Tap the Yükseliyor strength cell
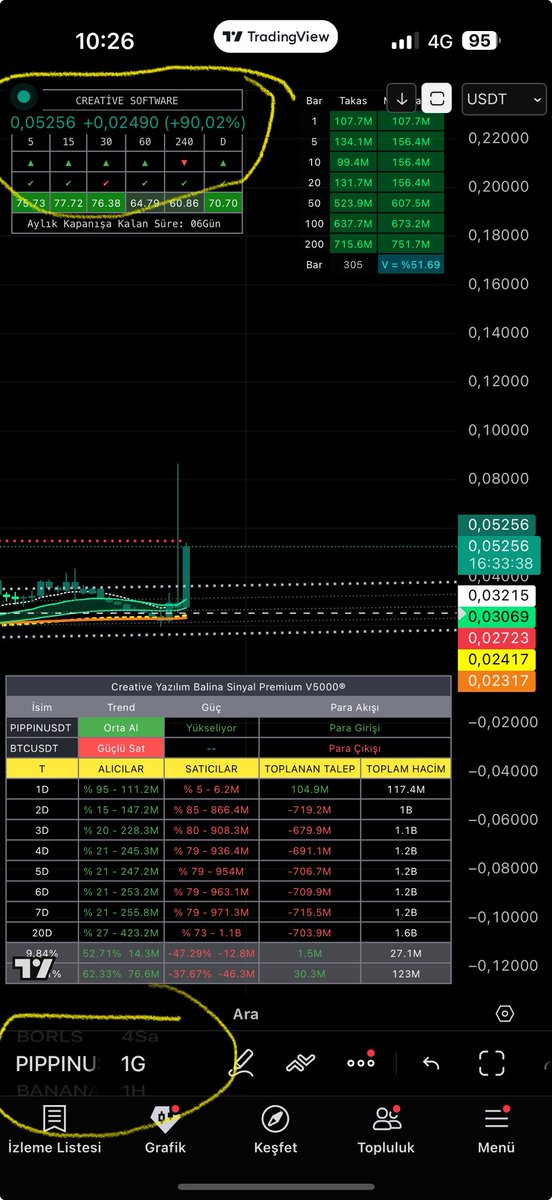 pos(211,728)
